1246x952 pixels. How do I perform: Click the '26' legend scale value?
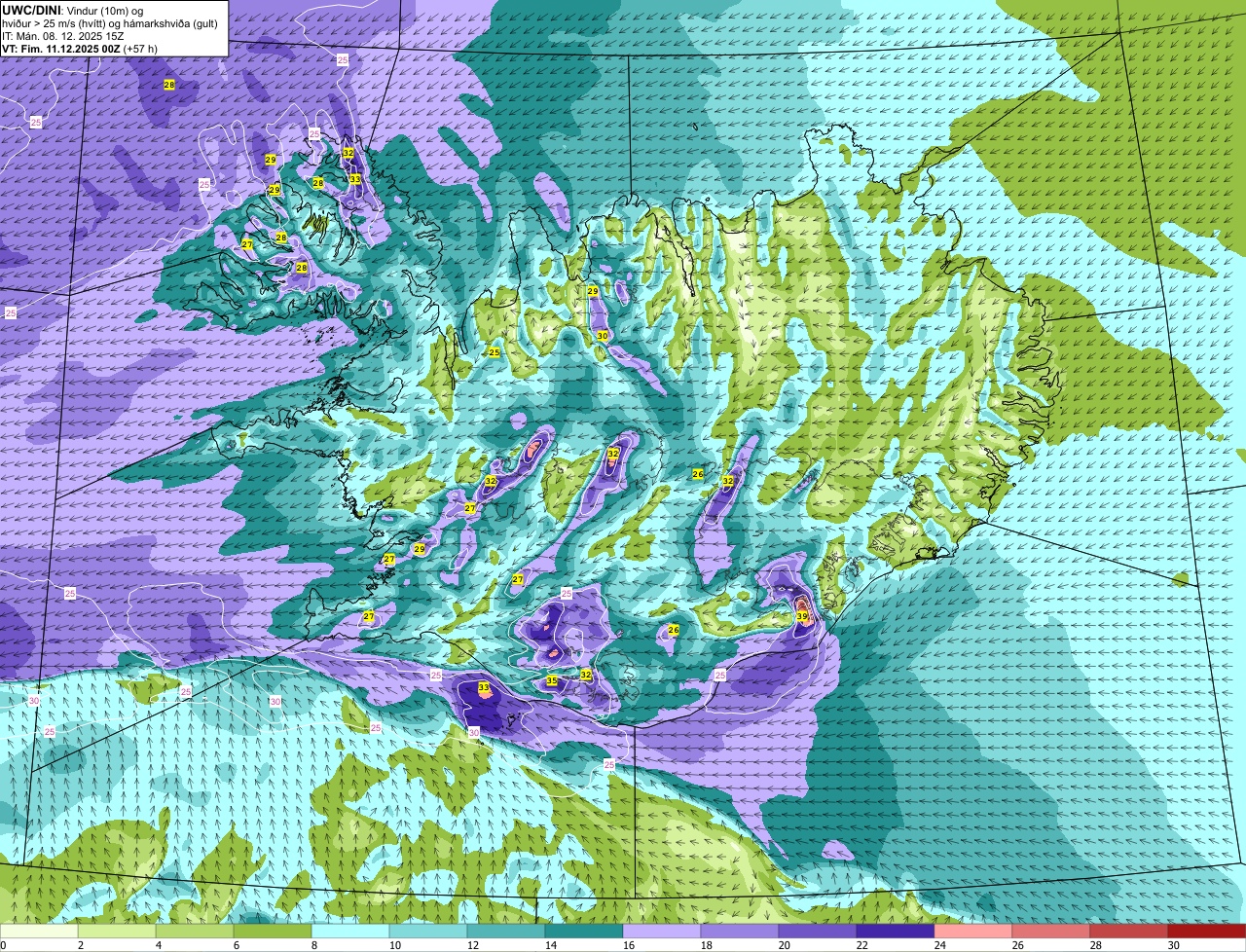pyautogui.click(x=1017, y=945)
